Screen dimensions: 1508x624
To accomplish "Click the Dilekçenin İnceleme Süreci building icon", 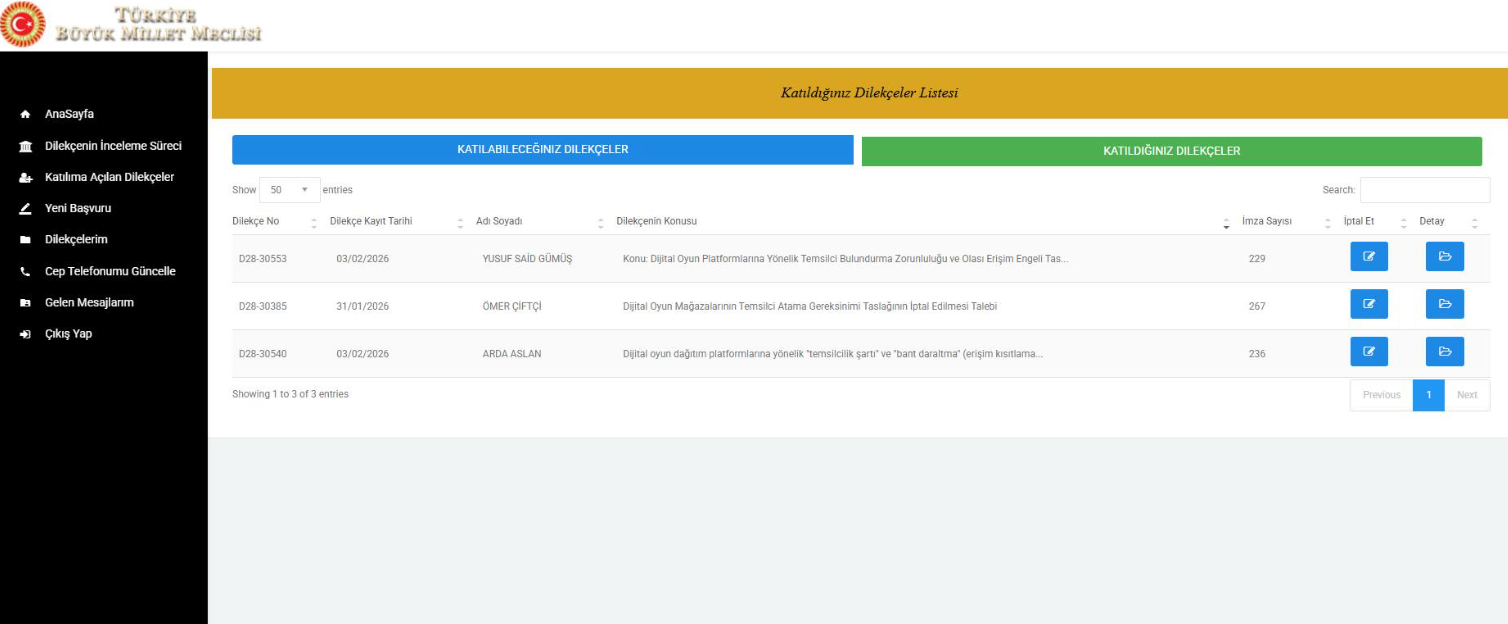I will tap(25, 146).
